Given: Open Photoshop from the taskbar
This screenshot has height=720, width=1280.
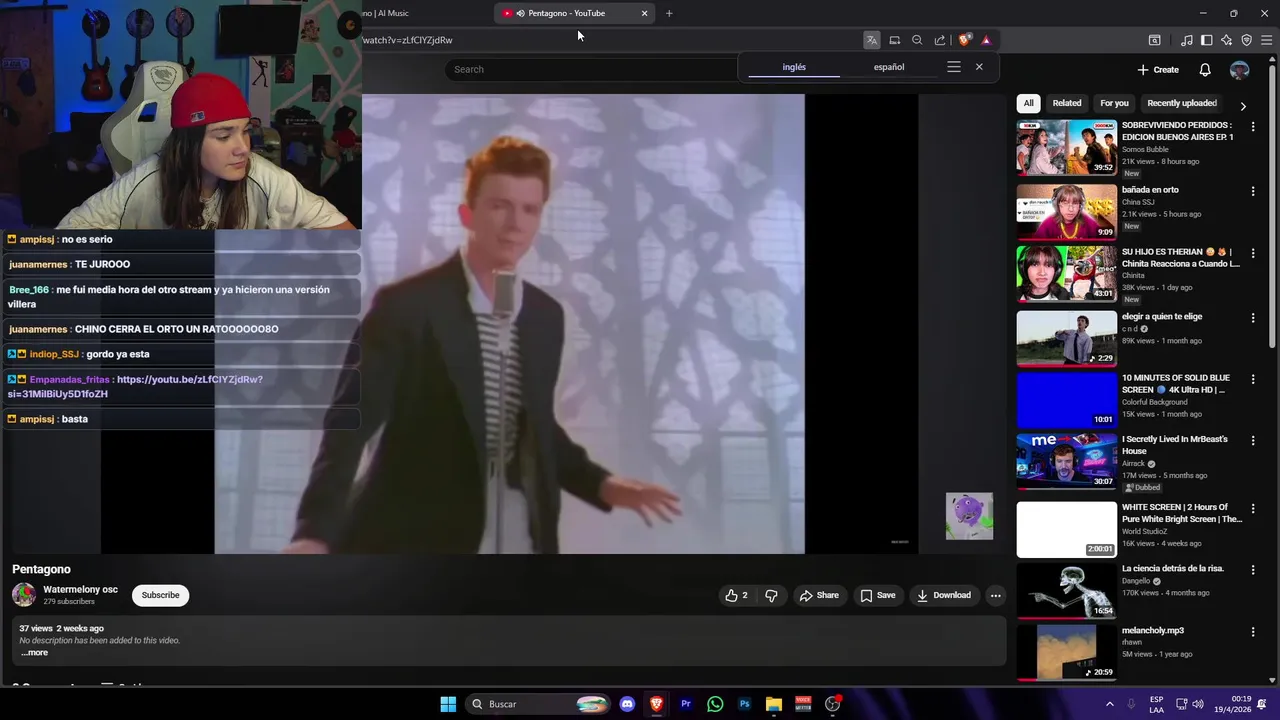Looking at the screenshot, I should pos(744,704).
